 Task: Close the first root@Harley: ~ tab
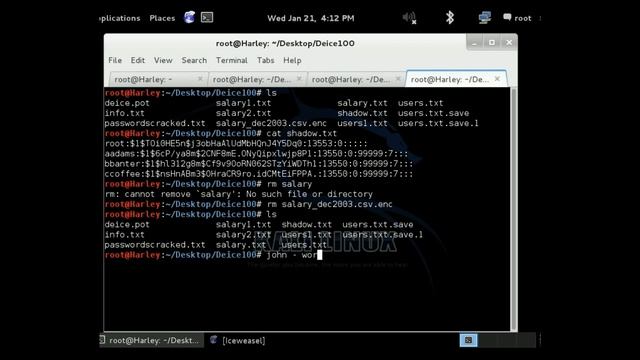point(200,79)
